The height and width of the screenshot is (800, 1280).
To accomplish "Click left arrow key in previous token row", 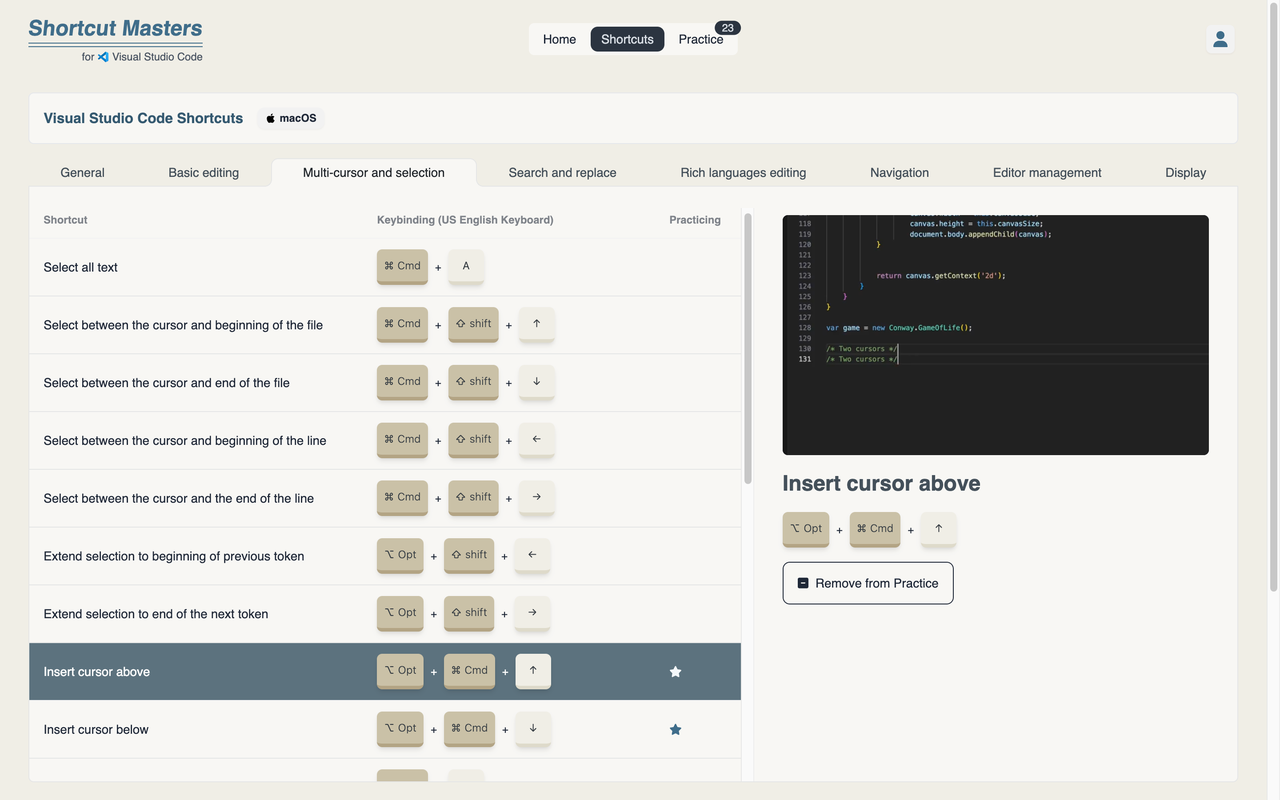I will coord(532,556).
